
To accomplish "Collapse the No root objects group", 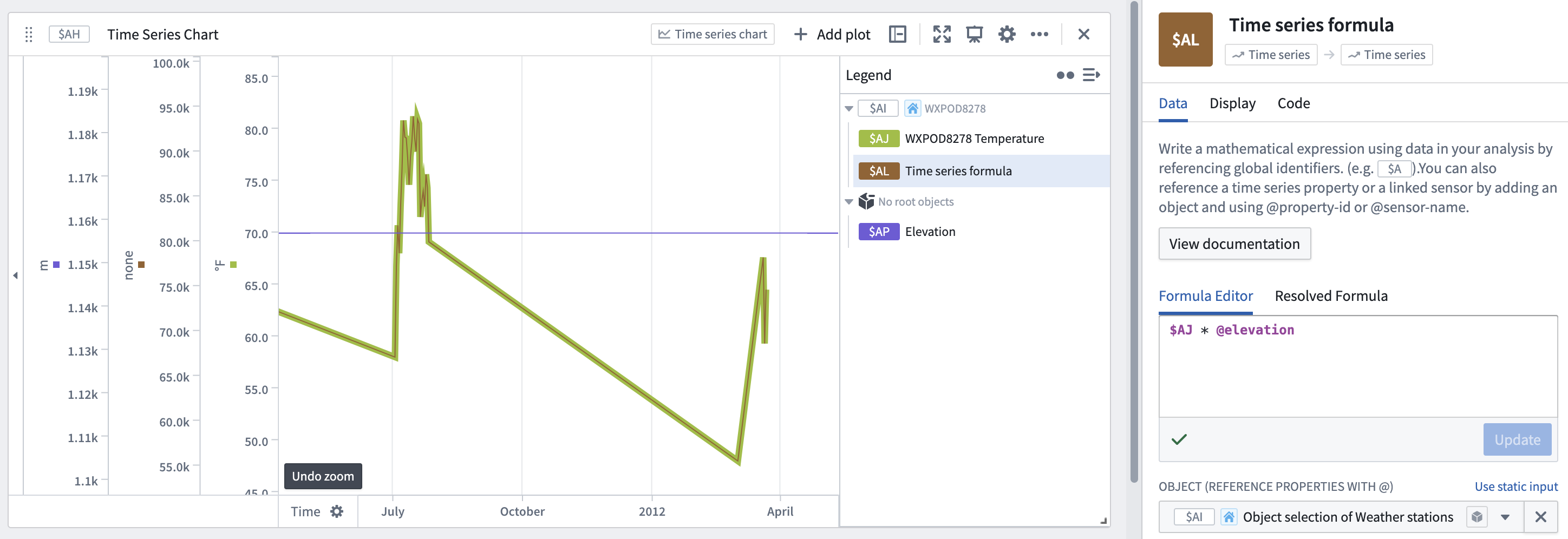I will coord(849,202).
